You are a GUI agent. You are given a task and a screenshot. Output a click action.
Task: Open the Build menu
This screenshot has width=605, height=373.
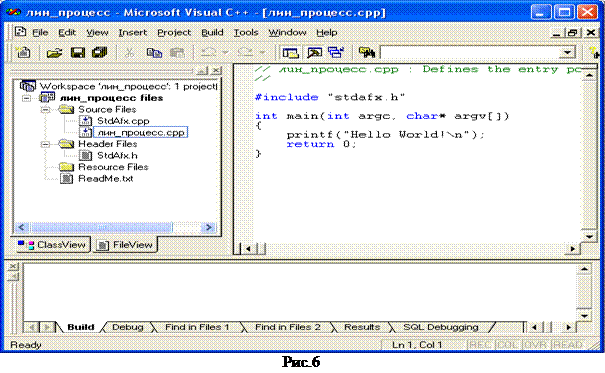tap(212, 33)
